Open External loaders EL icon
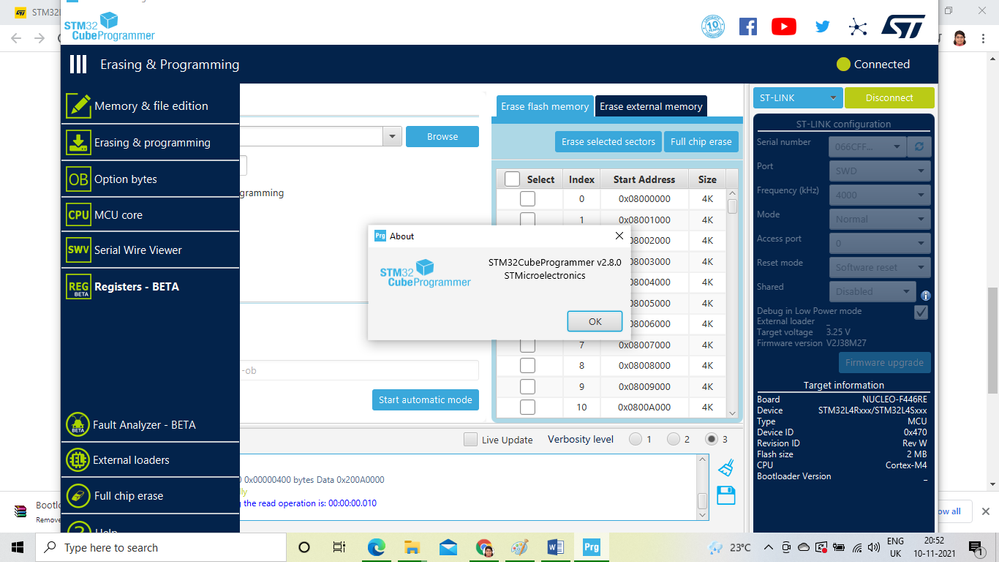This screenshot has height=562, width=999. pos(78,459)
